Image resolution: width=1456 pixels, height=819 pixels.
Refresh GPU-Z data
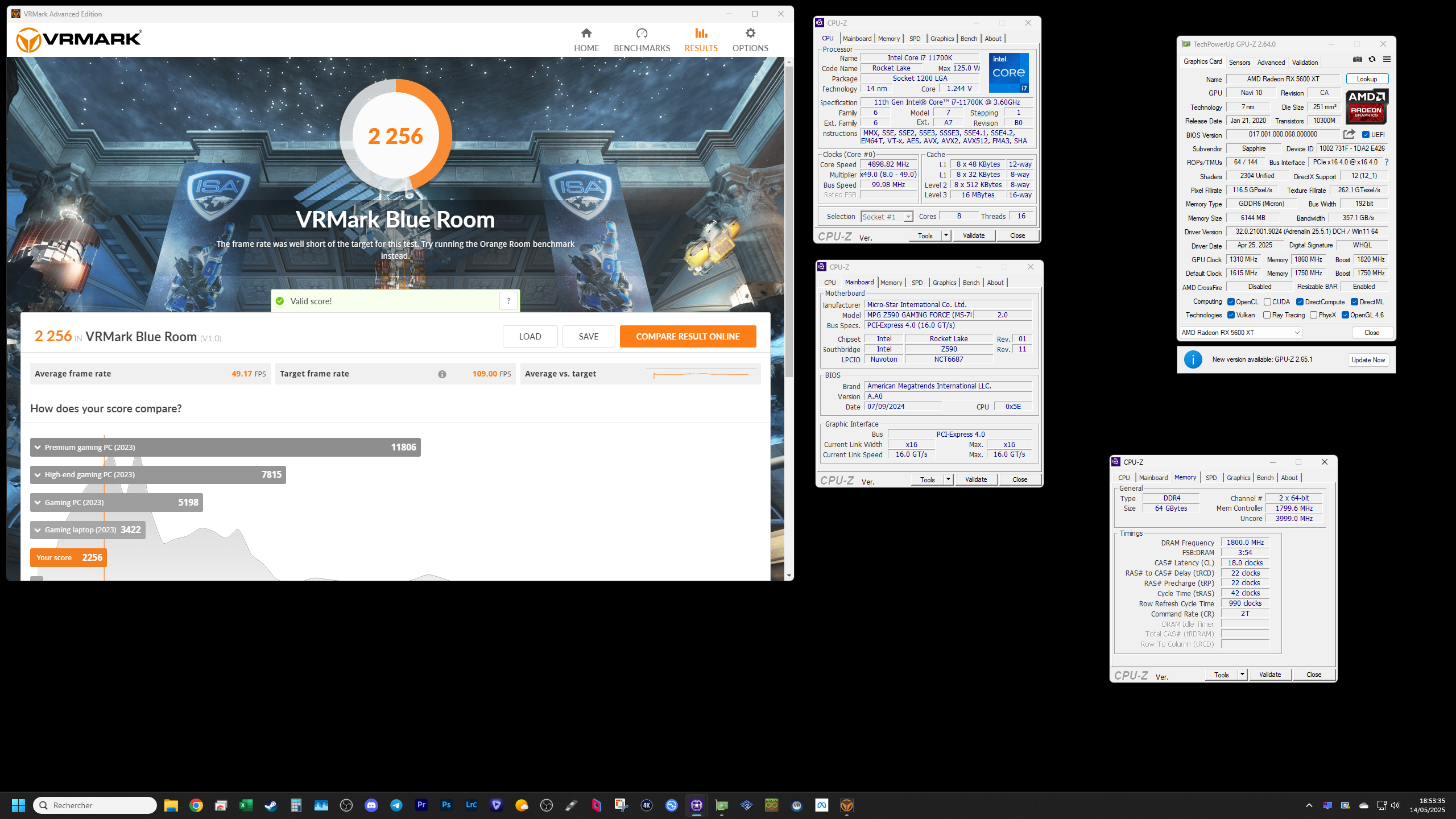point(1372,59)
